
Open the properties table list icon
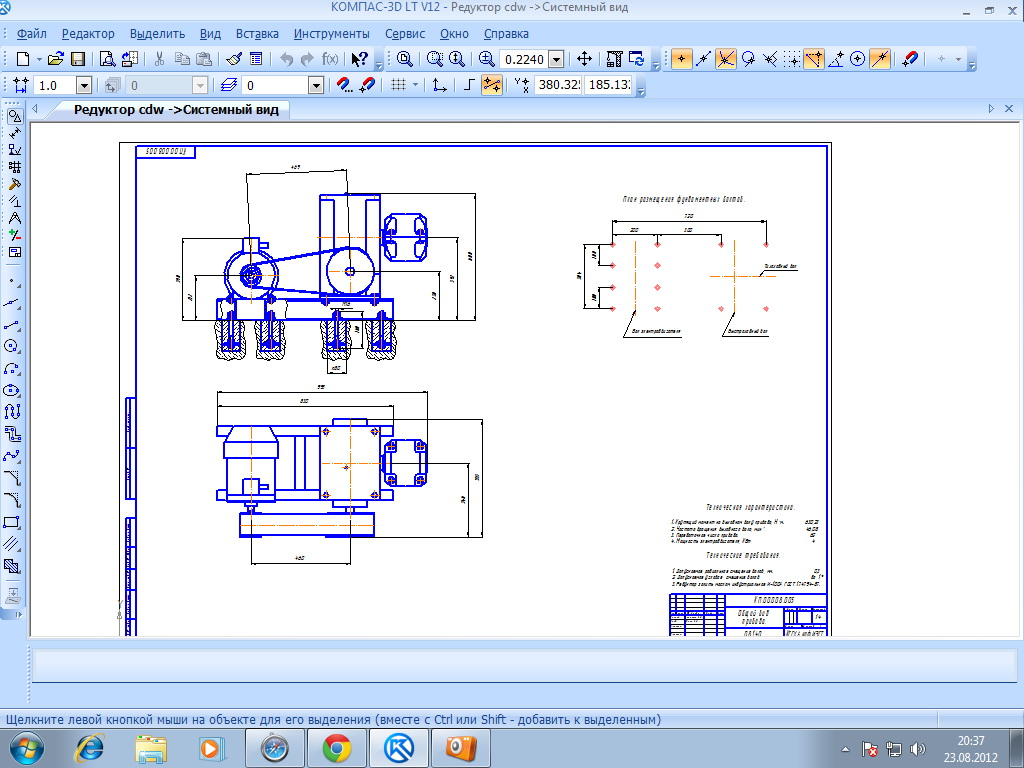[x=256, y=59]
